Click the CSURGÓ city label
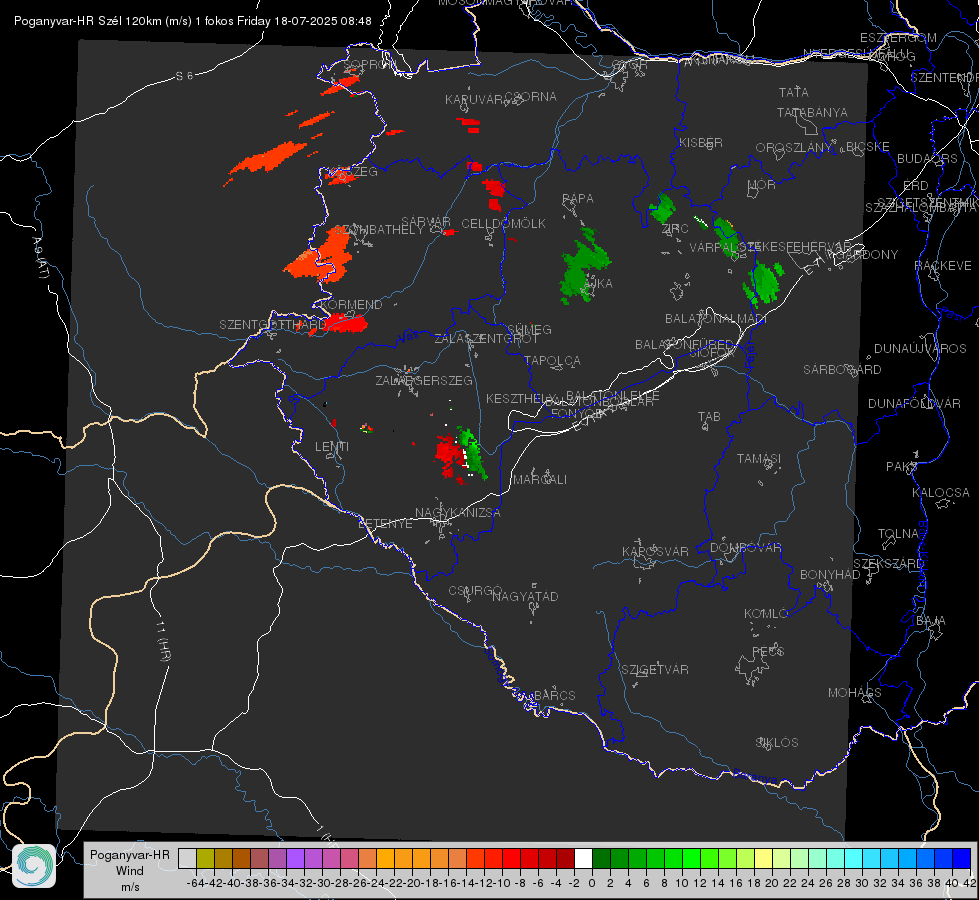Viewport: 979px width, 900px height. tap(475, 591)
